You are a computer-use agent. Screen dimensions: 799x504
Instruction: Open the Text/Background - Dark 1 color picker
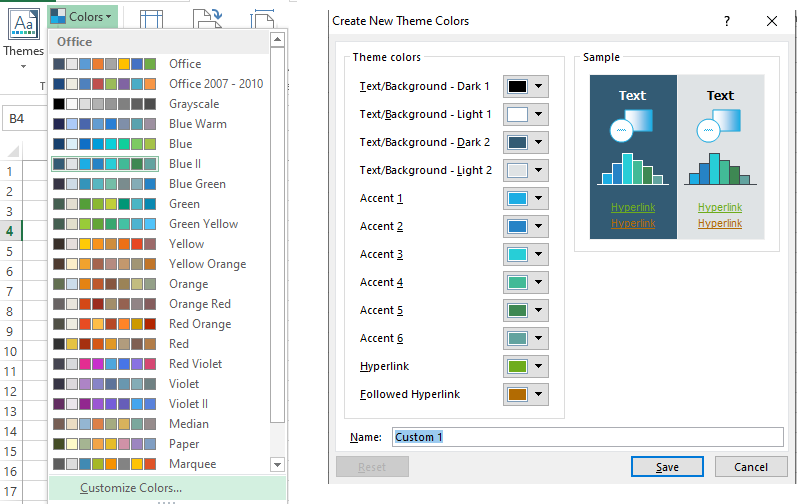(526, 87)
